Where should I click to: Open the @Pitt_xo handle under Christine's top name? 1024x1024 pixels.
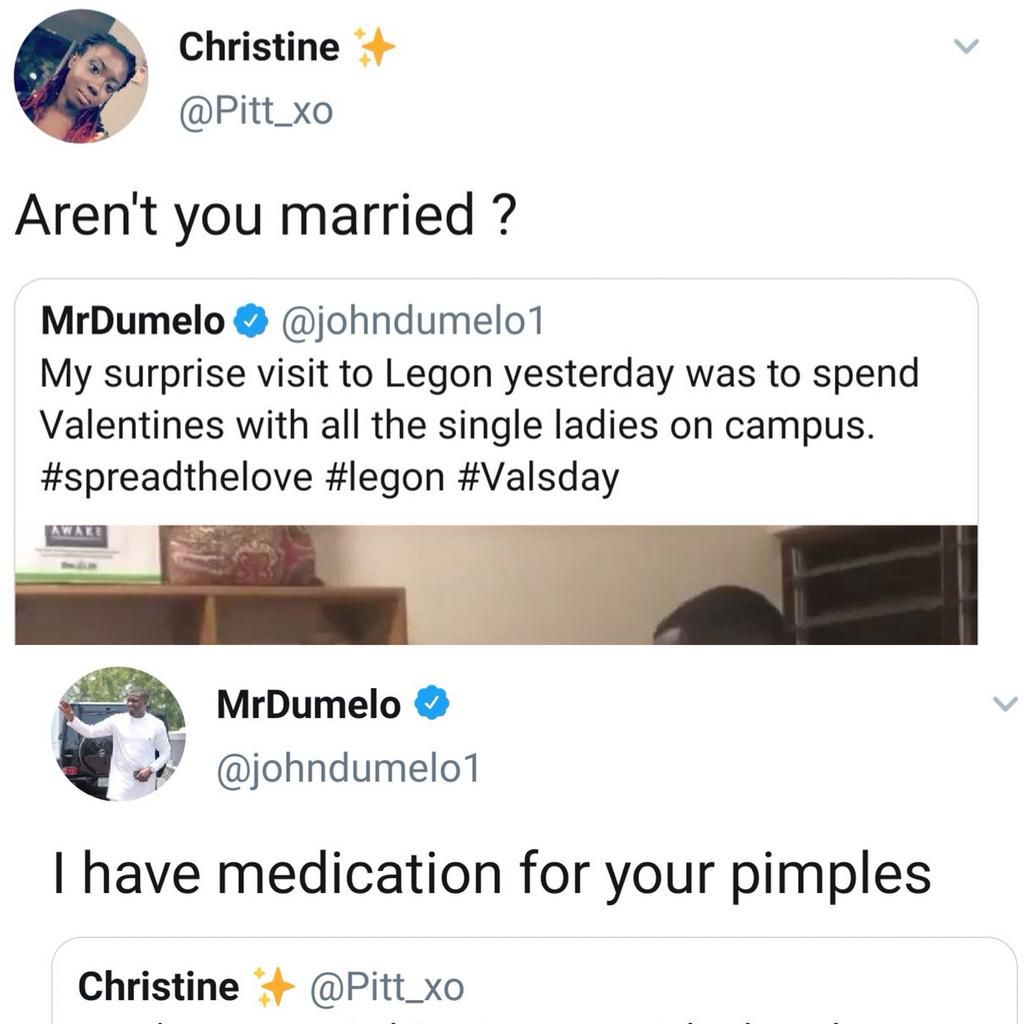254,111
